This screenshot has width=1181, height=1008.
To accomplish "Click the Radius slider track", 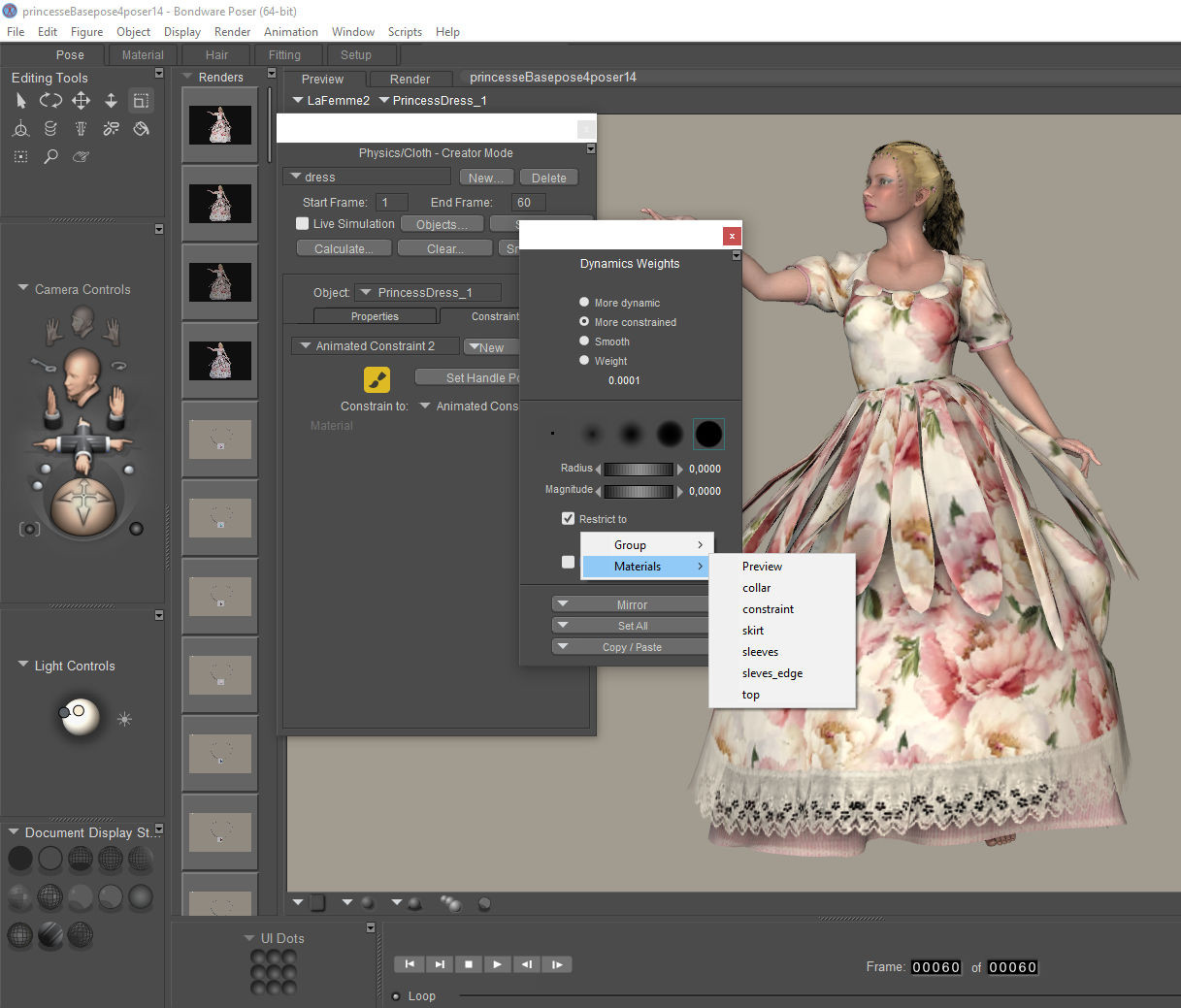I will tap(638, 469).
